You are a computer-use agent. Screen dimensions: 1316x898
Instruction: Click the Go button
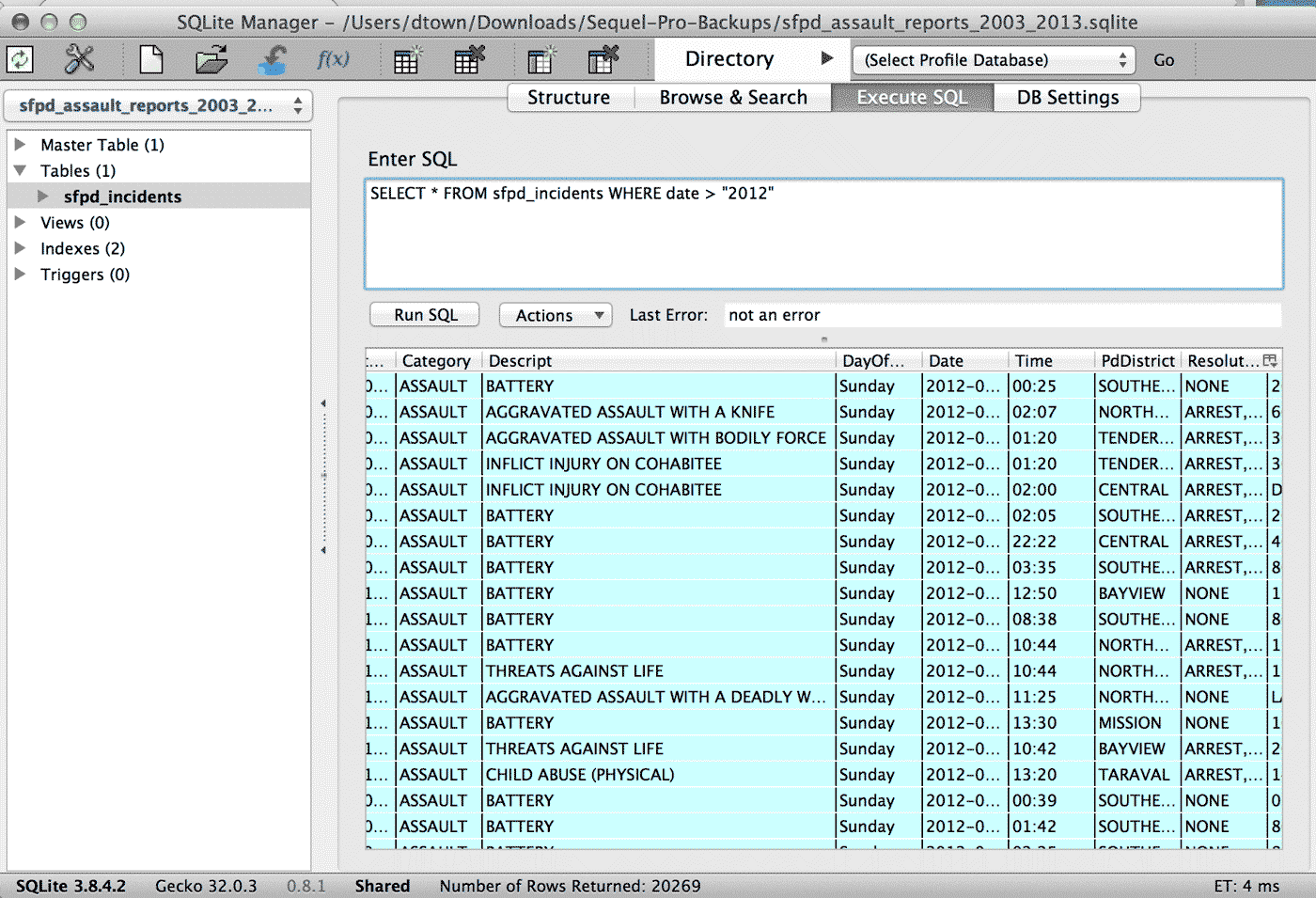click(x=1164, y=60)
